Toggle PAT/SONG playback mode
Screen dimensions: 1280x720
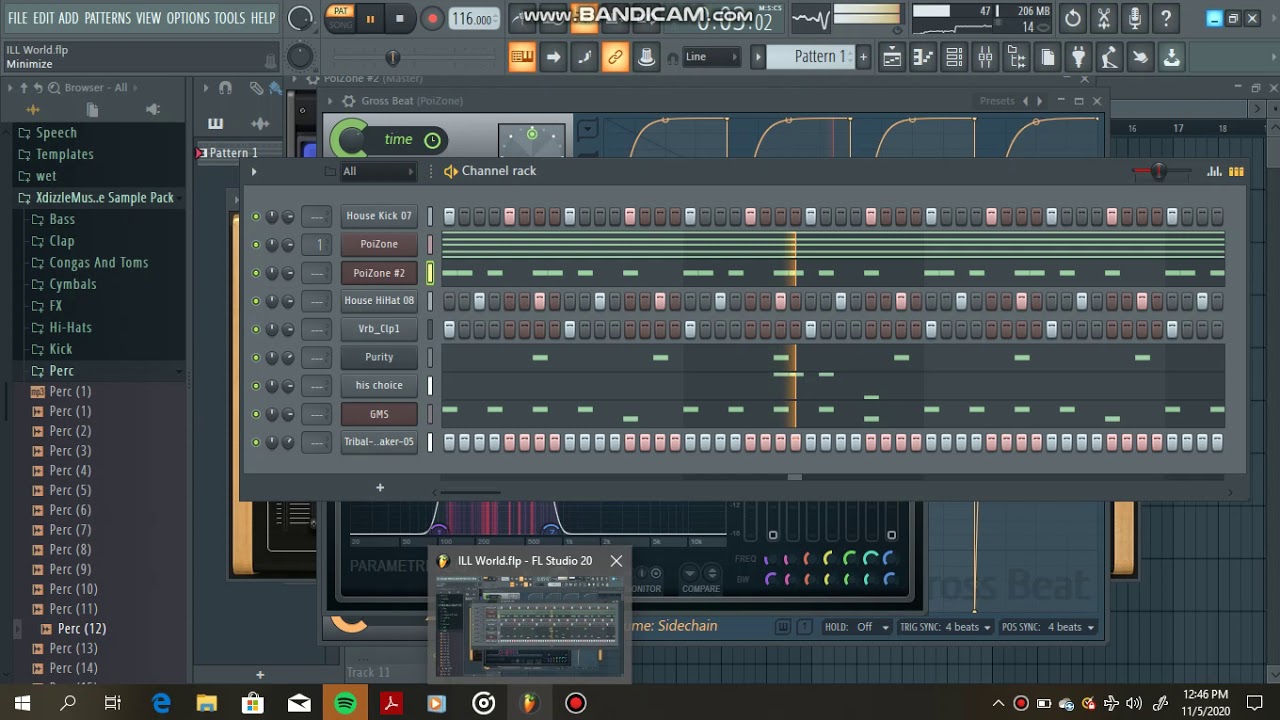[x=341, y=18]
